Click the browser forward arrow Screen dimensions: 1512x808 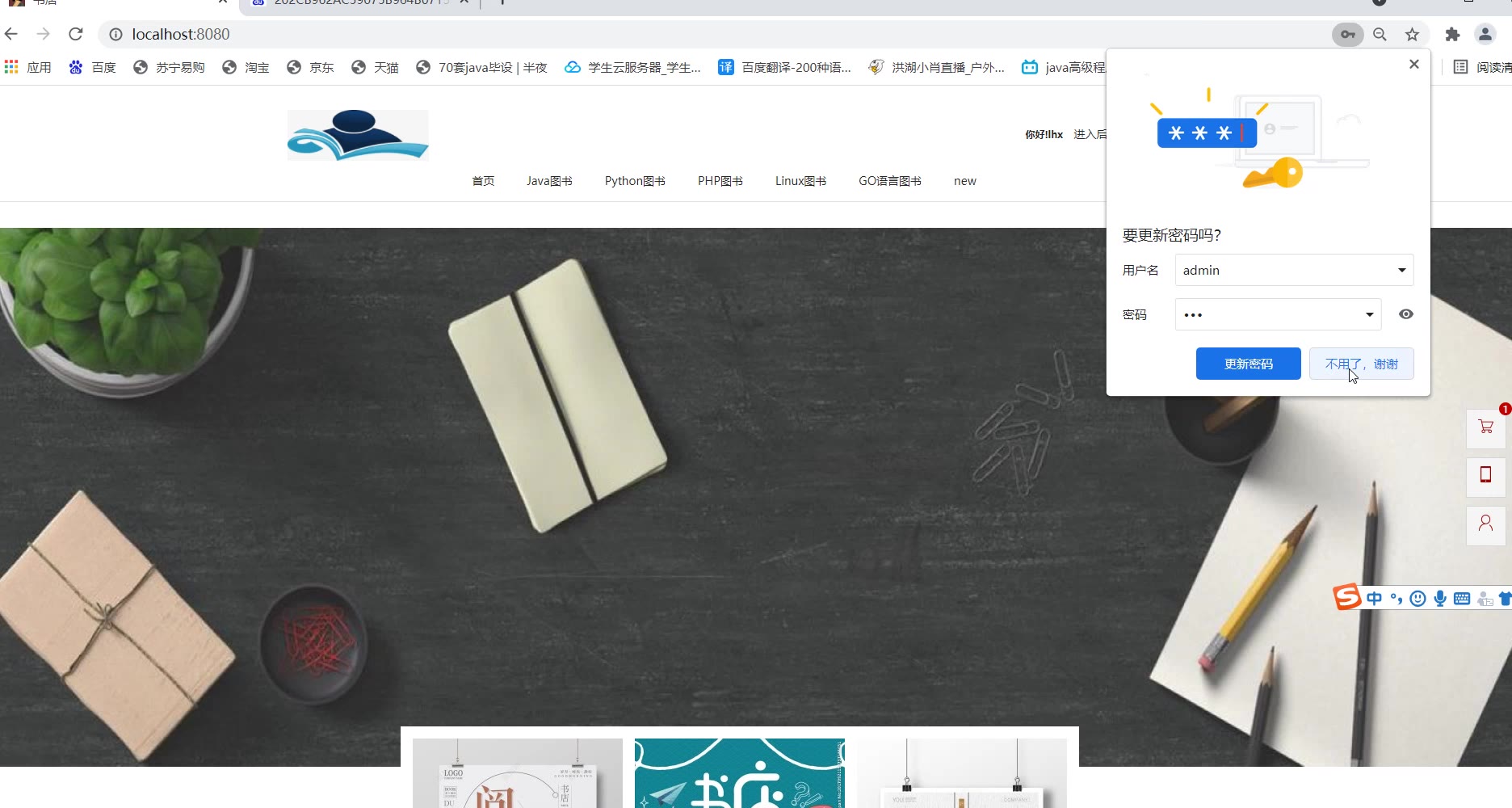click(x=44, y=34)
